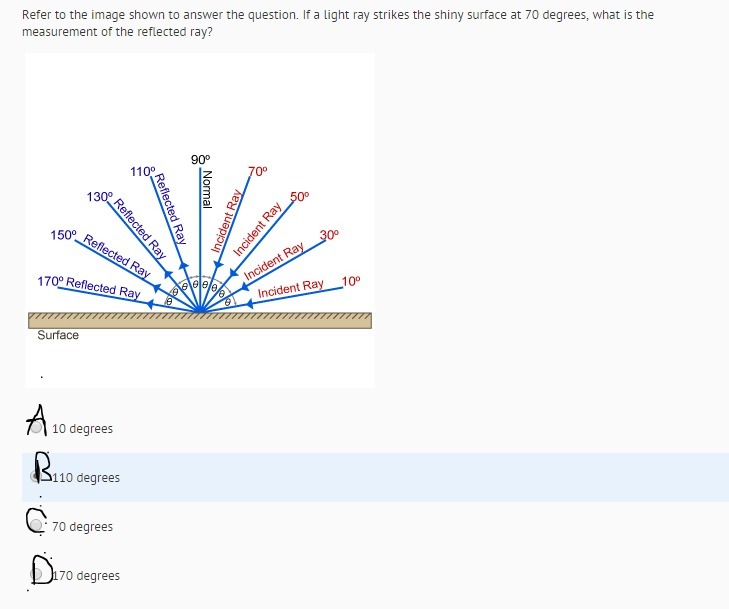Choose the 70 degrees radio option
Screen dimensions: 729x609
tap(37, 525)
